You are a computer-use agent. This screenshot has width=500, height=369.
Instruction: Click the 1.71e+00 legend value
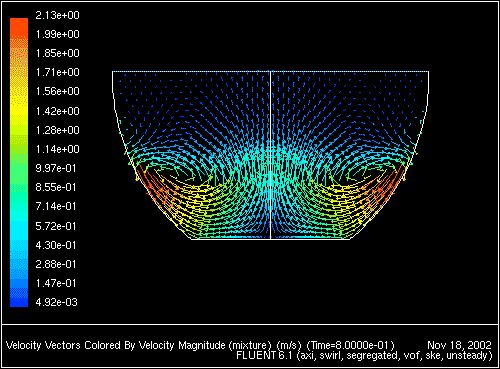point(57,72)
